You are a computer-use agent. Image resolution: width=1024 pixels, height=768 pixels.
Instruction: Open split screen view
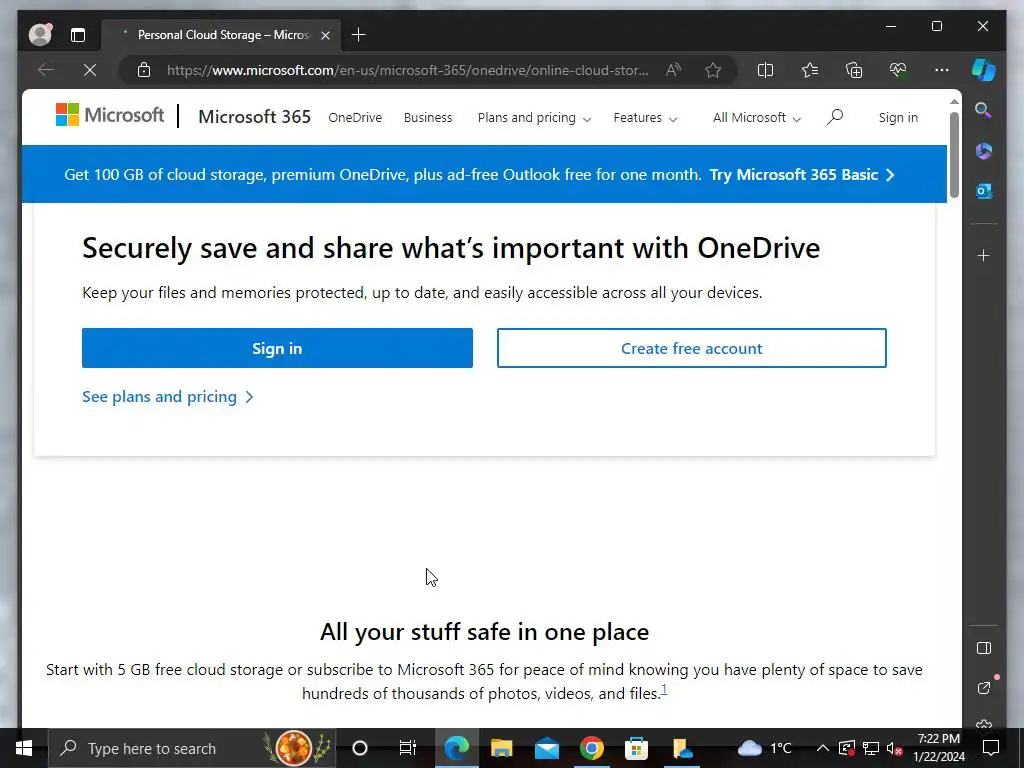pos(765,70)
